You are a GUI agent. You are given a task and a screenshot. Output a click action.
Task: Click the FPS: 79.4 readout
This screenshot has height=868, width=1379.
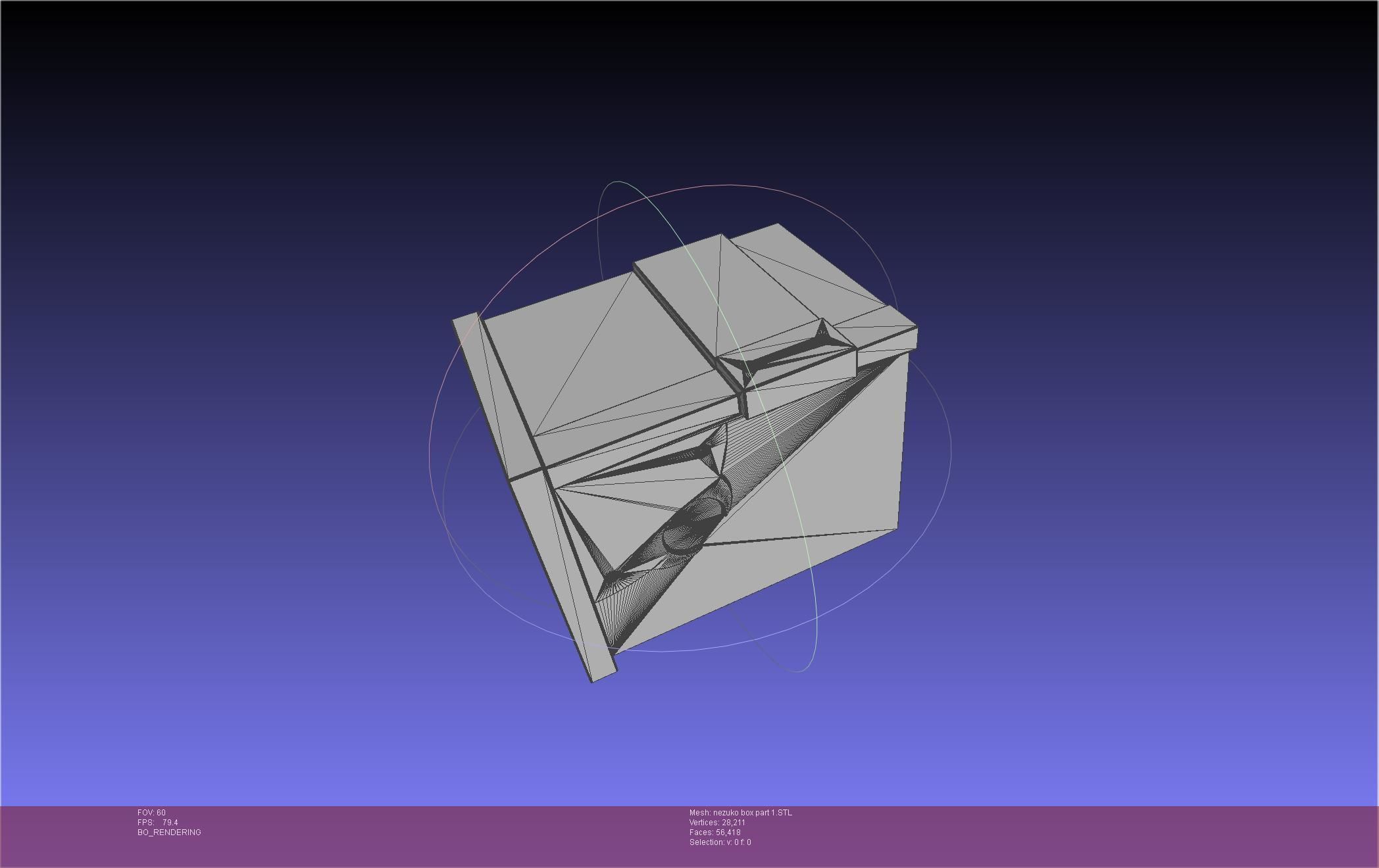tap(158, 823)
